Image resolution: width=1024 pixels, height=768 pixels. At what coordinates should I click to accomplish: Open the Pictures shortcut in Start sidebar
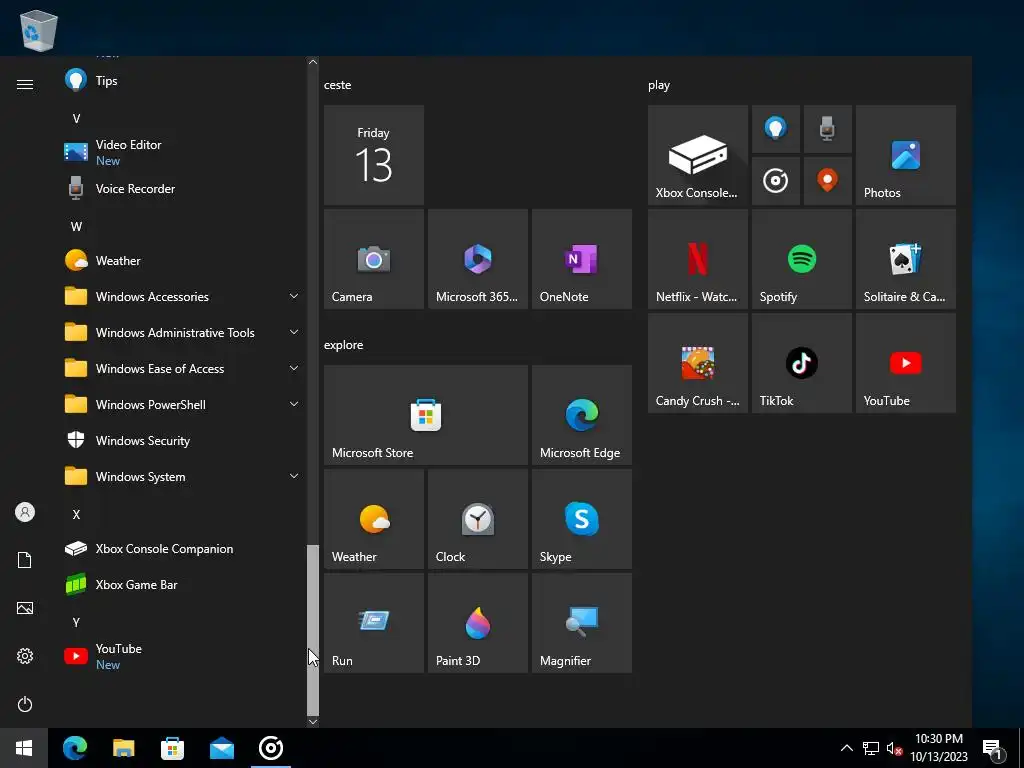(x=25, y=608)
